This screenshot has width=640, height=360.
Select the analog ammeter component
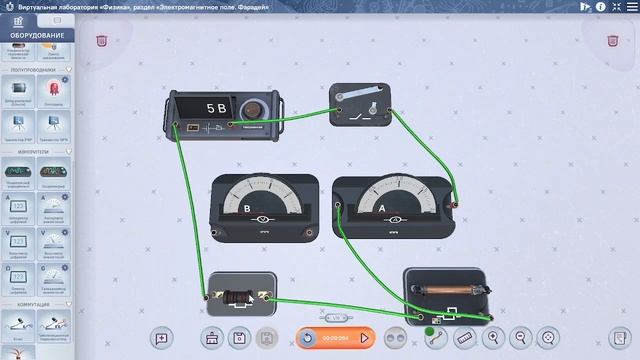53,209
